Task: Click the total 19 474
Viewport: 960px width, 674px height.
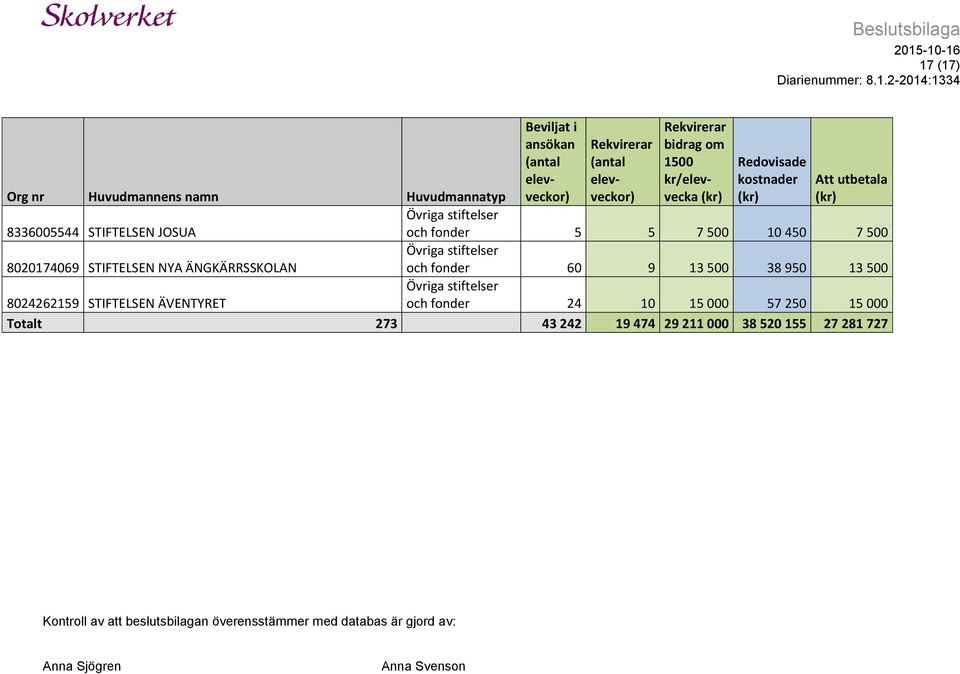Action: click(x=635, y=323)
